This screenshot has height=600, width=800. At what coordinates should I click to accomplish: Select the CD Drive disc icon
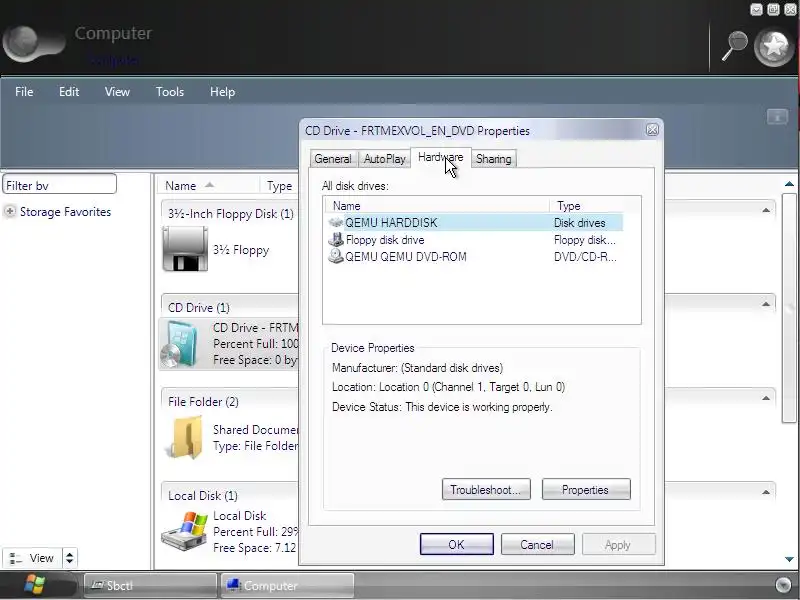[x=179, y=344]
